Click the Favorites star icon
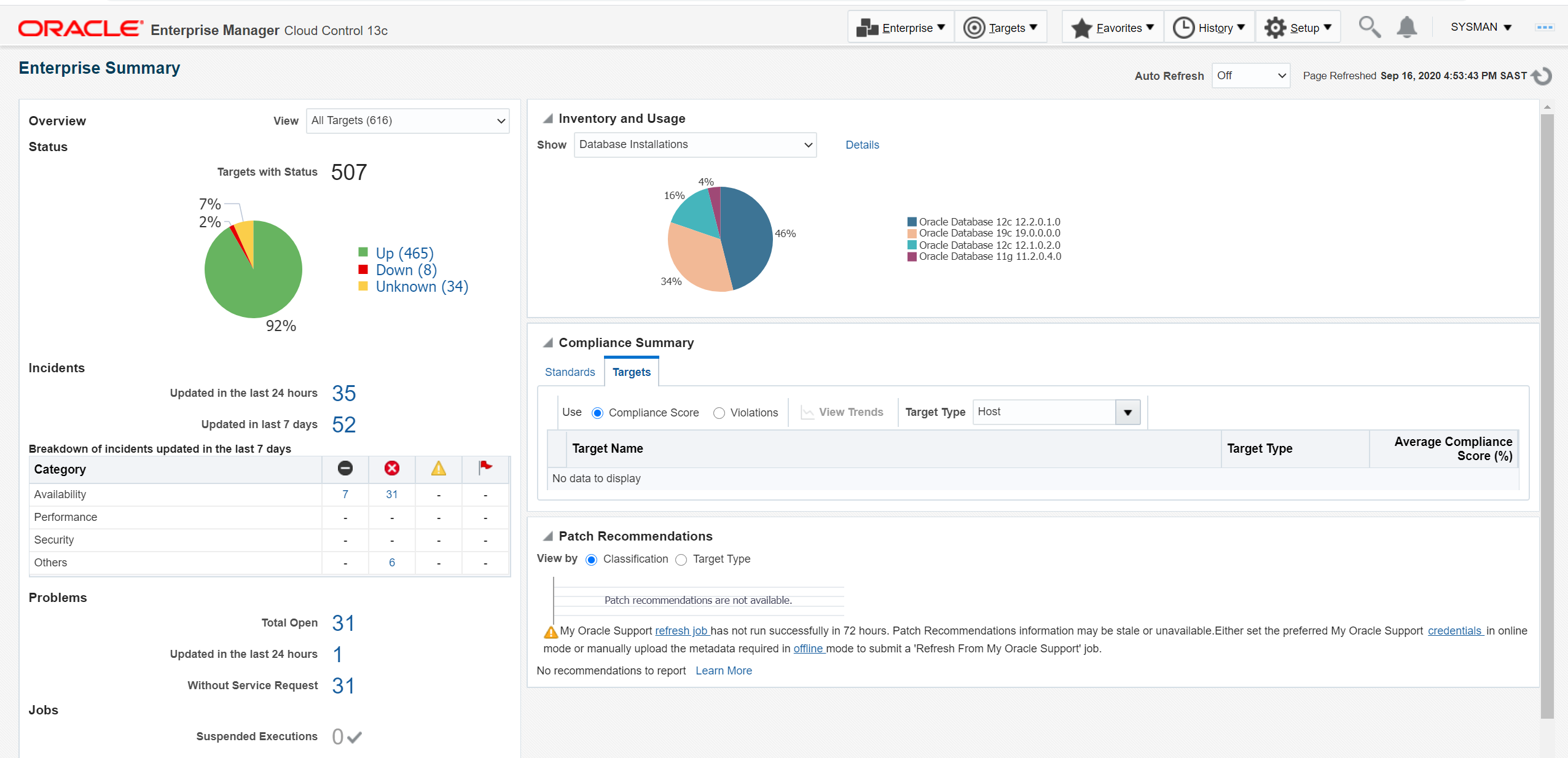The image size is (1568, 758). click(1081, 28)
